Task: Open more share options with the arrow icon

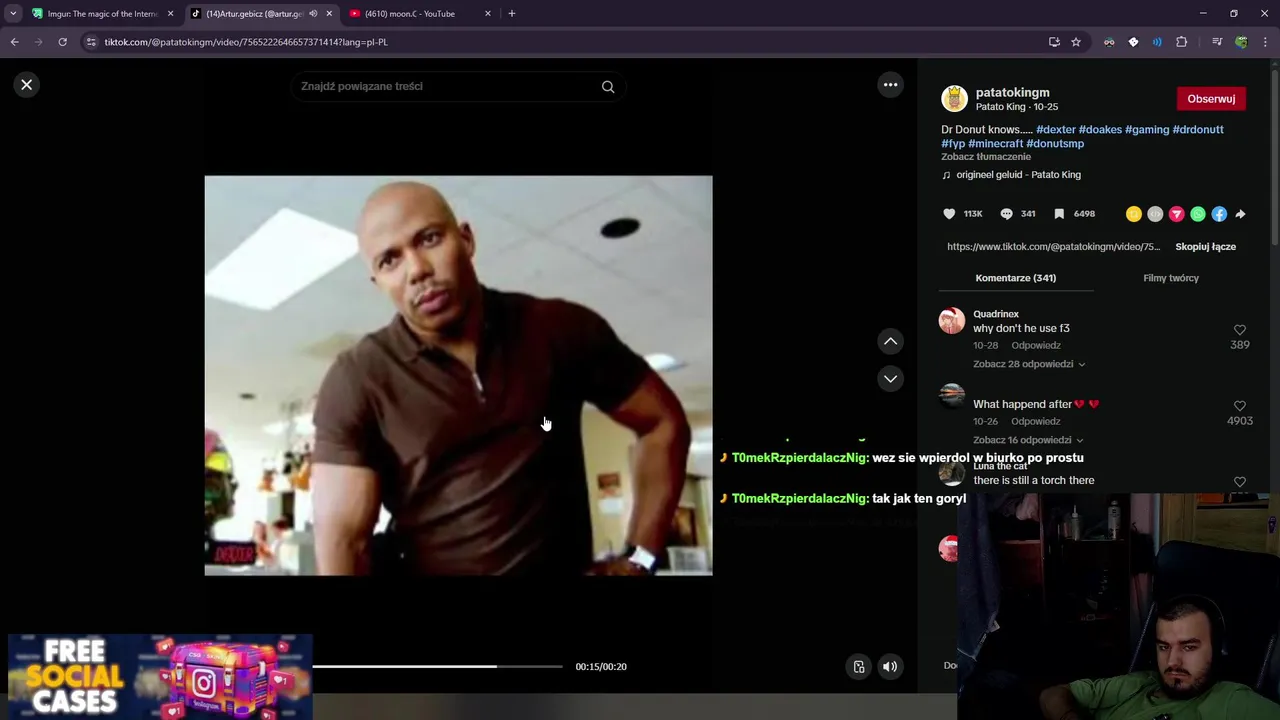Action: click(x=1240, y=214)
